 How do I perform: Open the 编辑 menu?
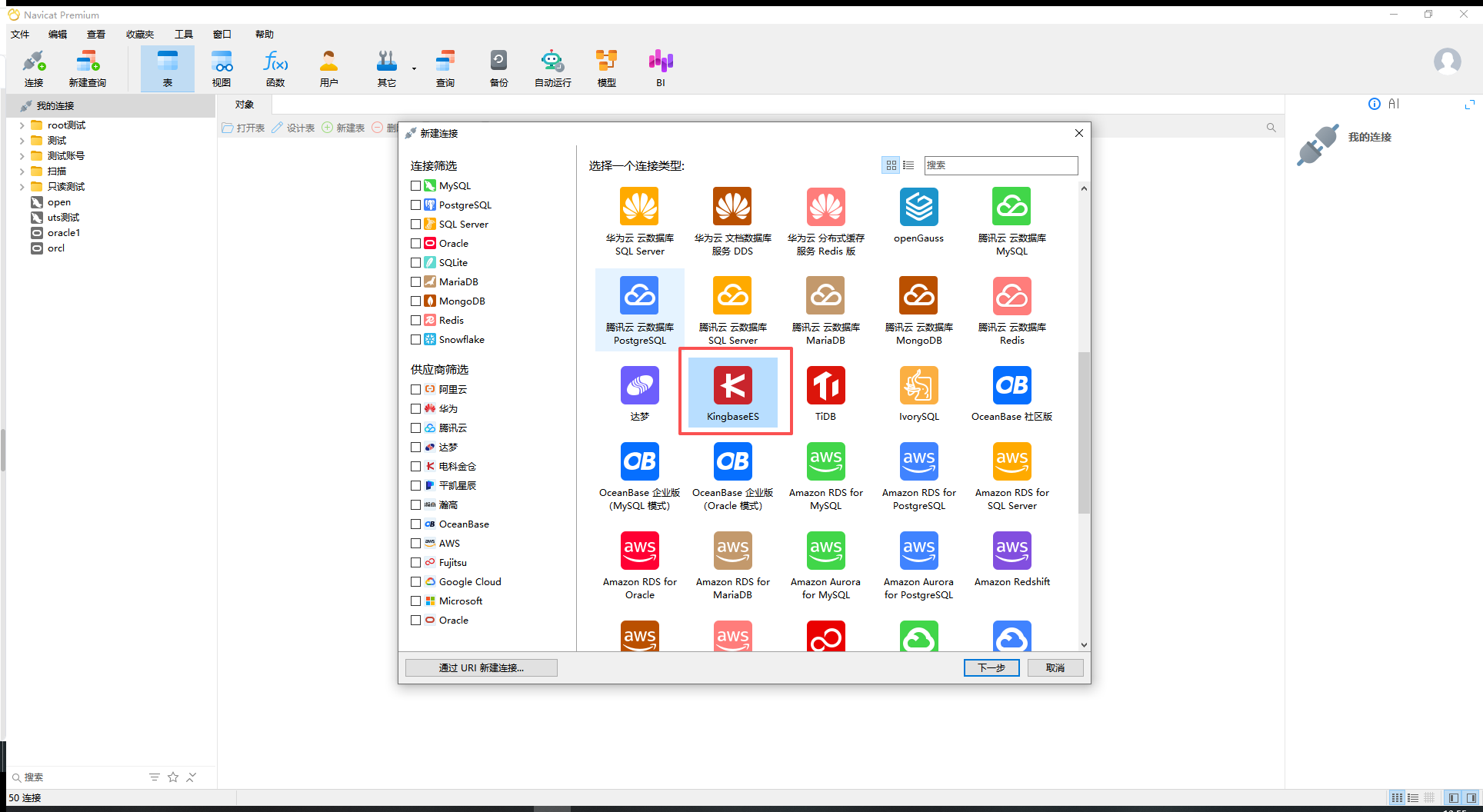point(58,34)
